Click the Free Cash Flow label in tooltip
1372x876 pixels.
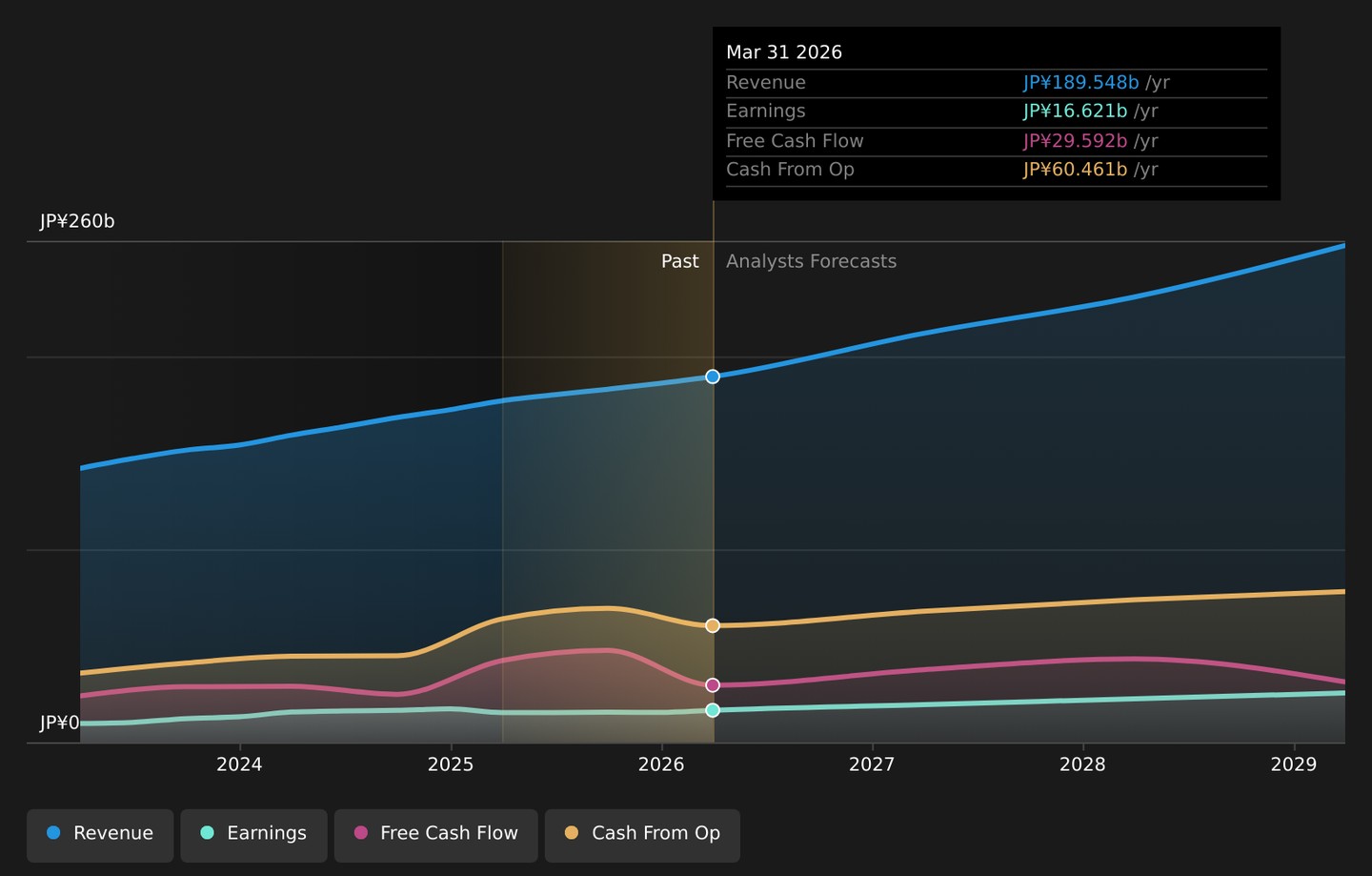coord(795,141)
